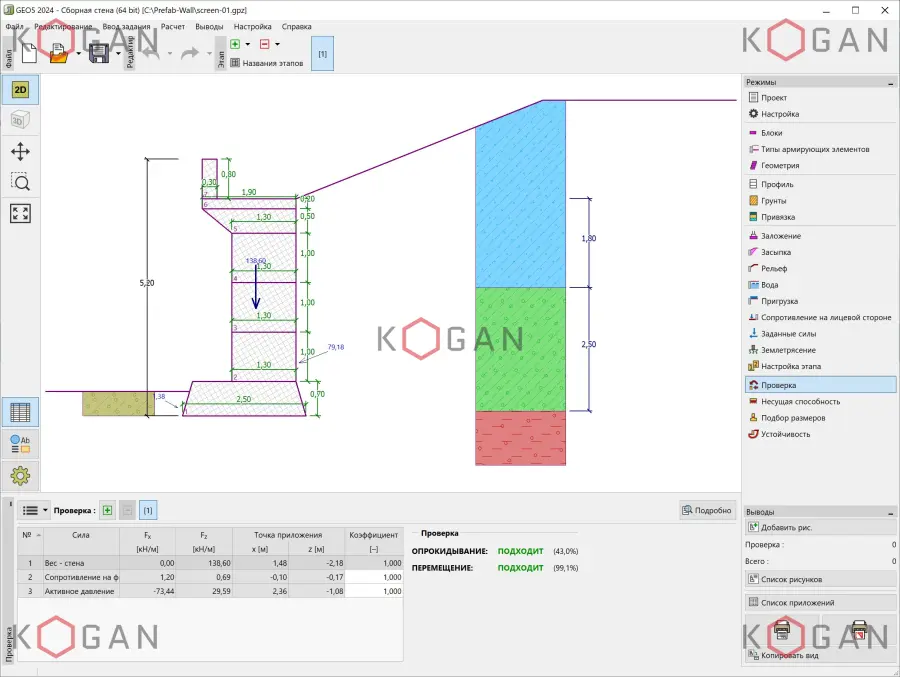
Task: Click the fit-to-window view icon
Action: click(20, 213)
